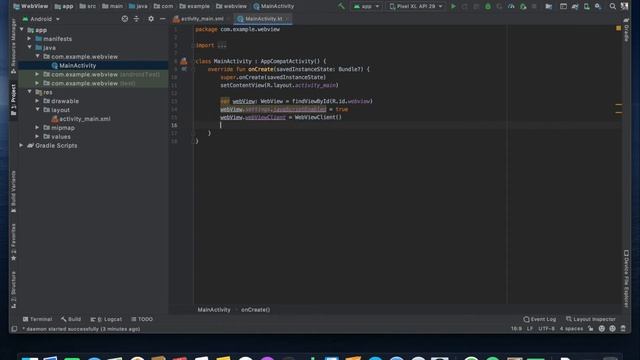Open the TODO tool window tab
640x360 pixels.
click(x=142, y=319)
